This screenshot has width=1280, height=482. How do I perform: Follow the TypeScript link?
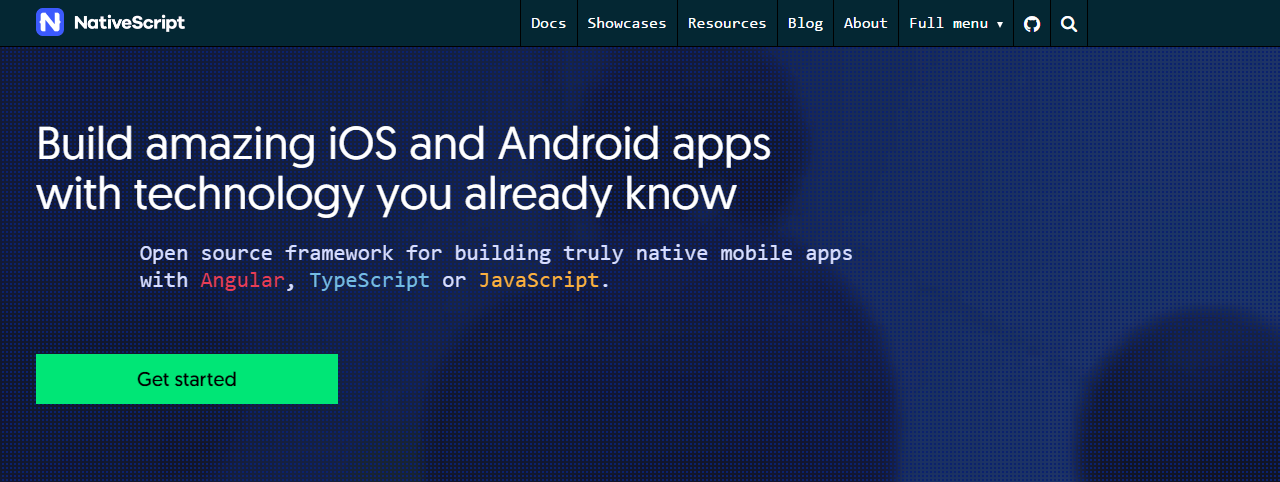370,280
